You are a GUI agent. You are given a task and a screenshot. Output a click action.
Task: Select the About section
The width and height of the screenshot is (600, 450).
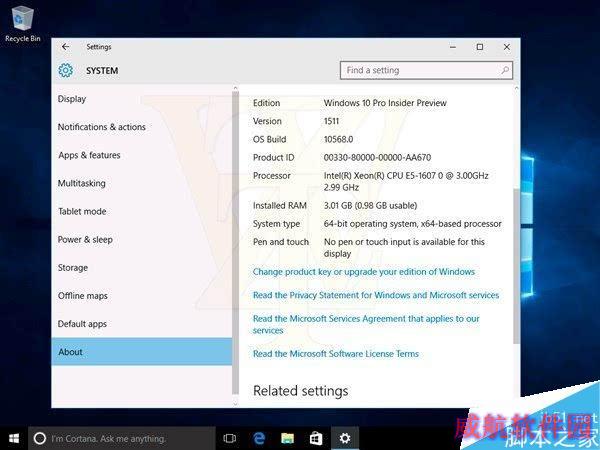[x=142, y=352]
